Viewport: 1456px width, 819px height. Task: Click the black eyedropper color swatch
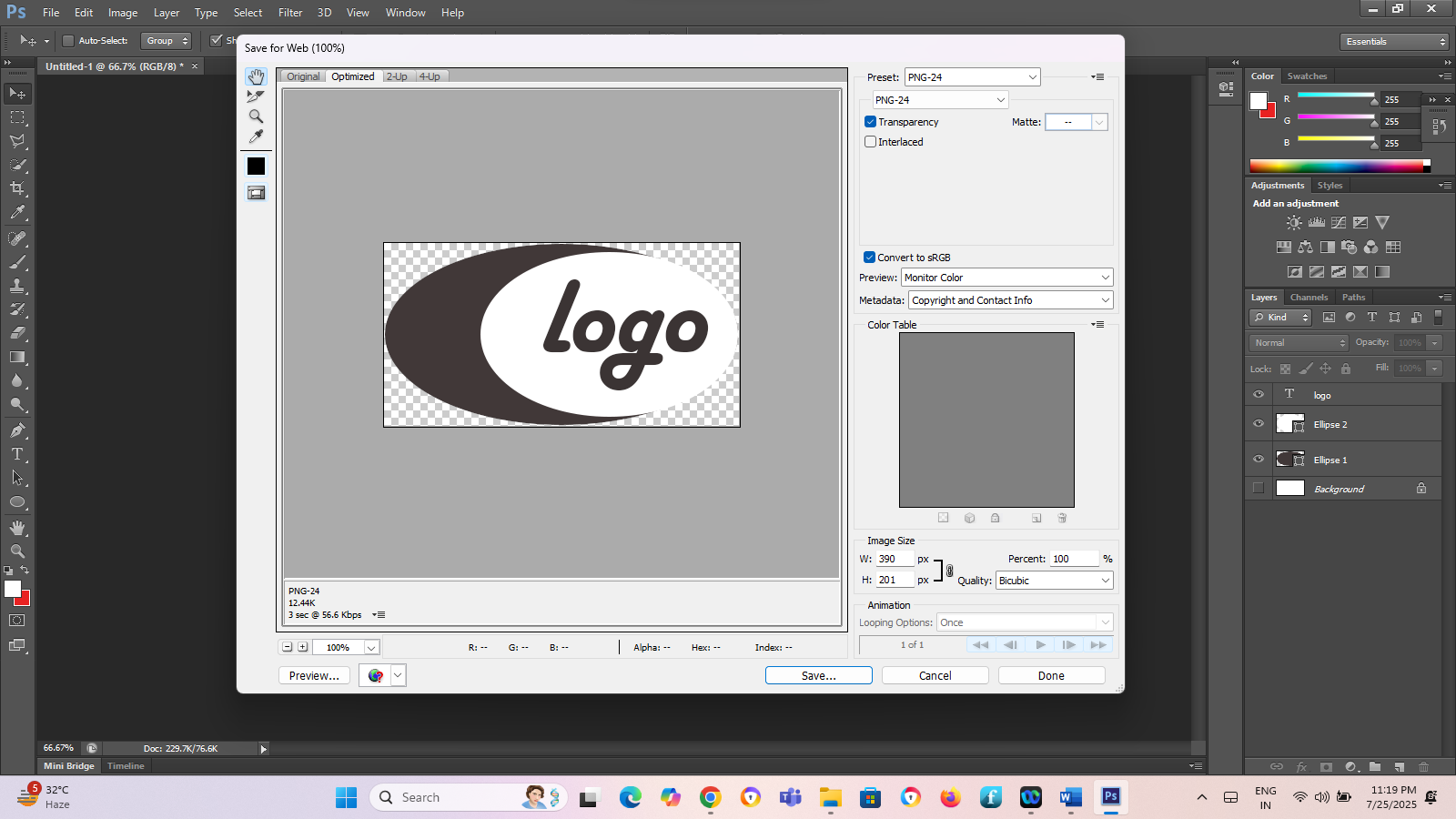click(257, 166)
